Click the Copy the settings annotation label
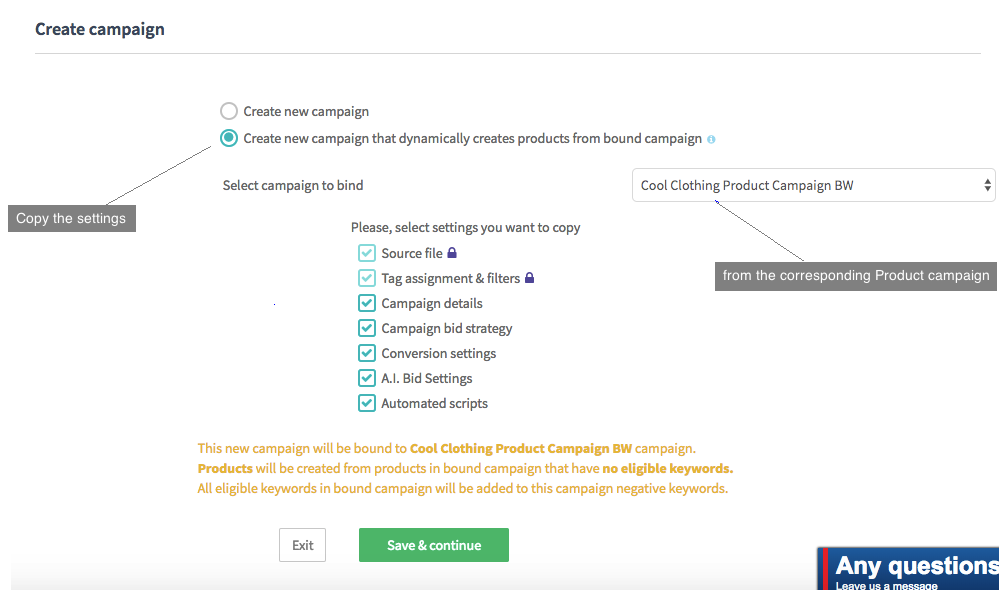The height and width of the screenshot is (600, 1000). 71,218
